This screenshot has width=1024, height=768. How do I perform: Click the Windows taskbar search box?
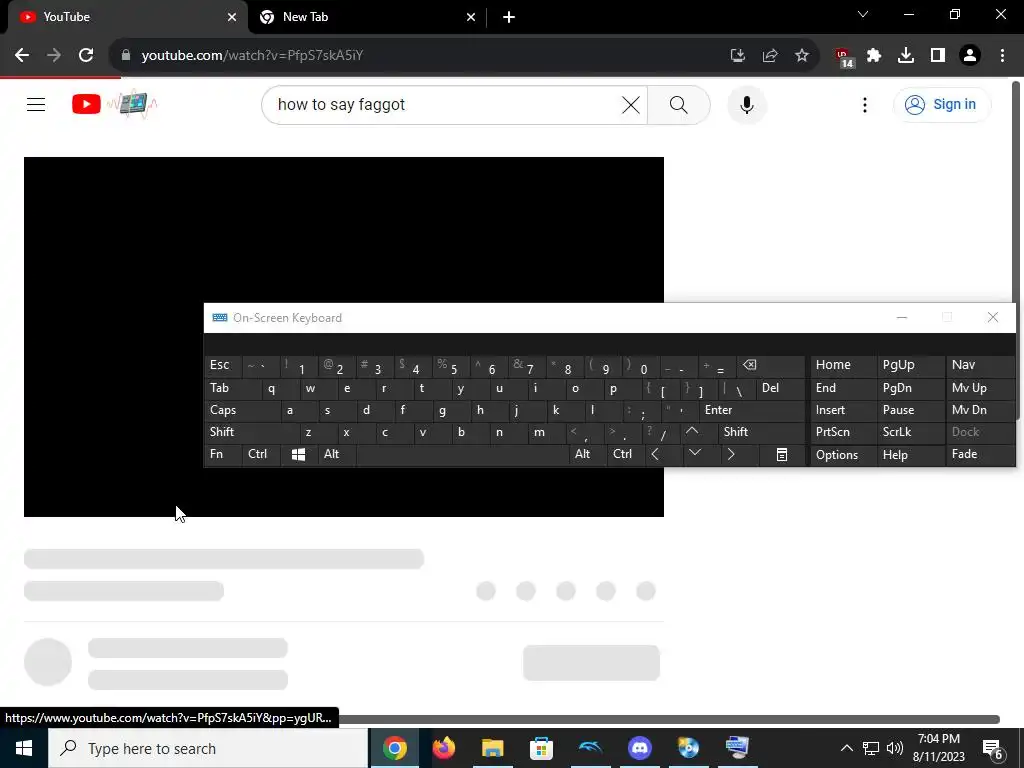coord(208,748)
